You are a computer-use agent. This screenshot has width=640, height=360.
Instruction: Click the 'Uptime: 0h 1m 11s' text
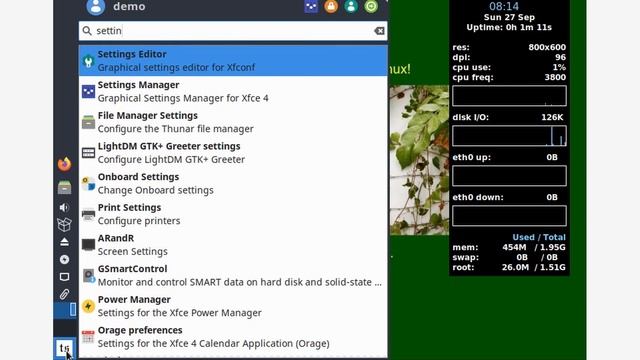[x=509, y=27]
